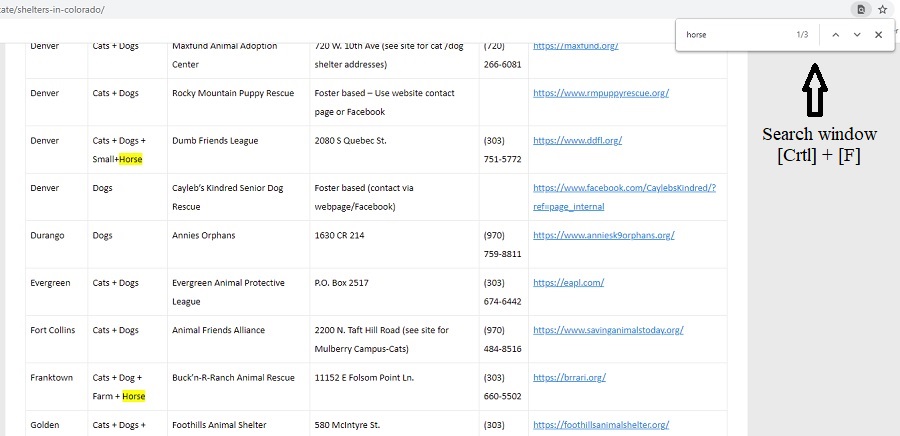
Task: Open the eapl.com link
Action: point(568,283)
